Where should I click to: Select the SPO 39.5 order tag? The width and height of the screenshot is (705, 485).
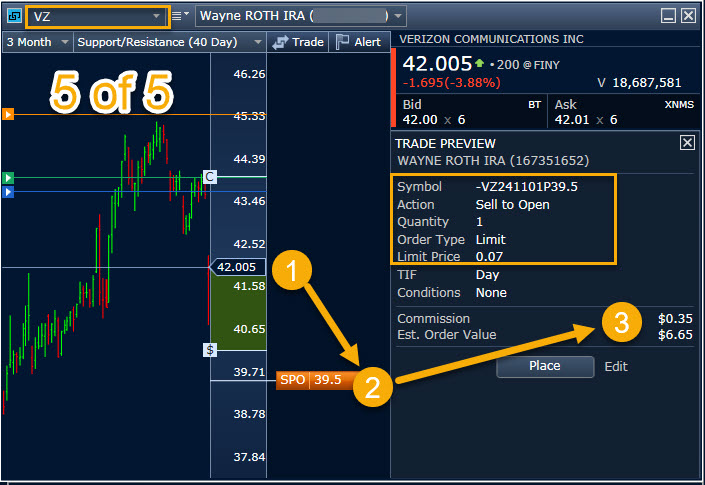tap(310, 380)
